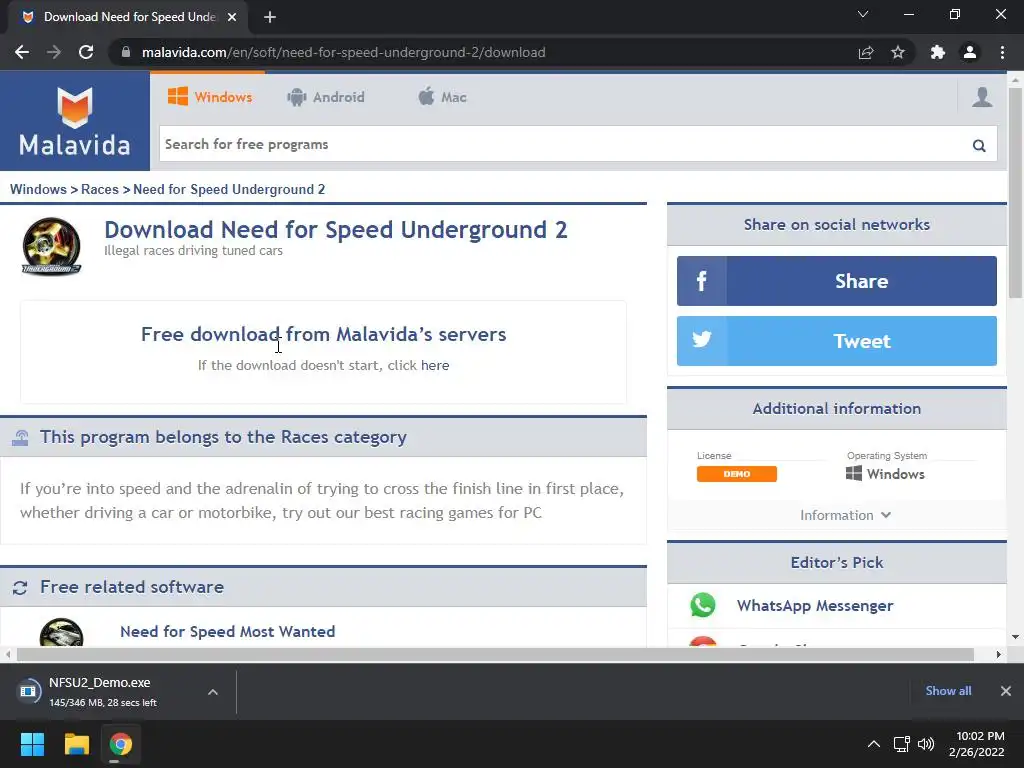Click the Chrome taskbar icon

120,744
